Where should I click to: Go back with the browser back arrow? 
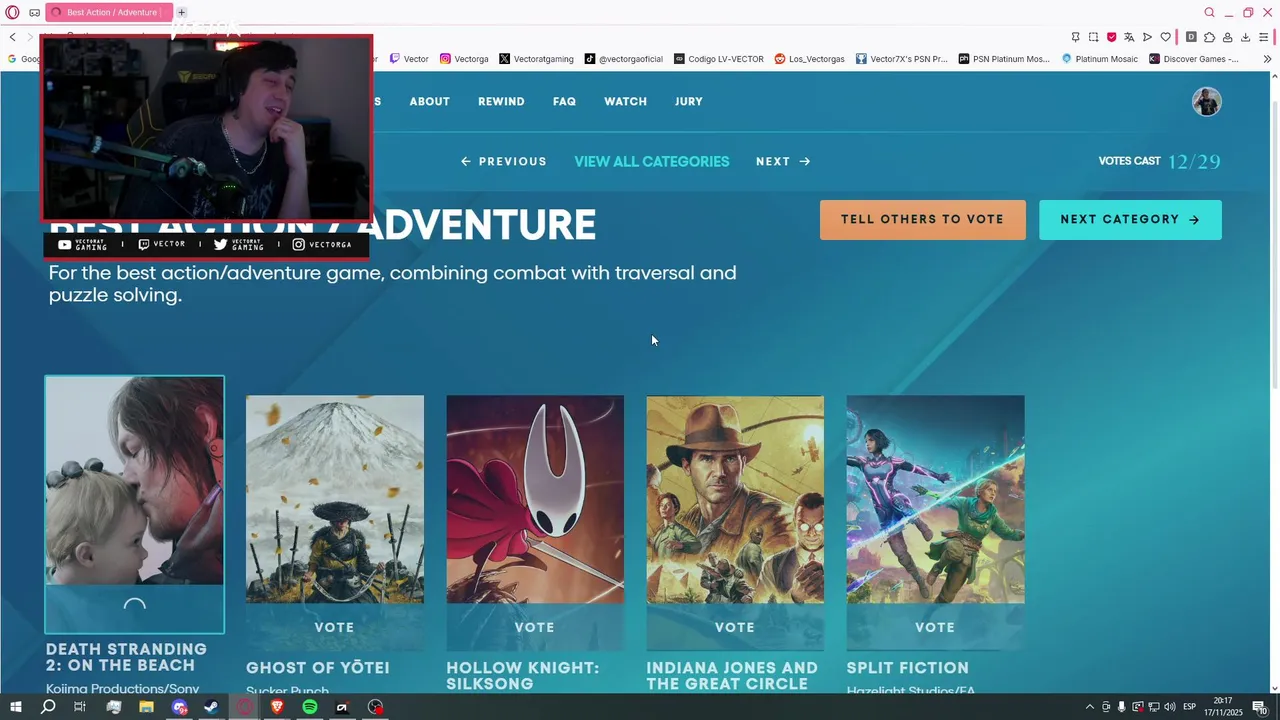pyautogui.click(x=12, y=37)
